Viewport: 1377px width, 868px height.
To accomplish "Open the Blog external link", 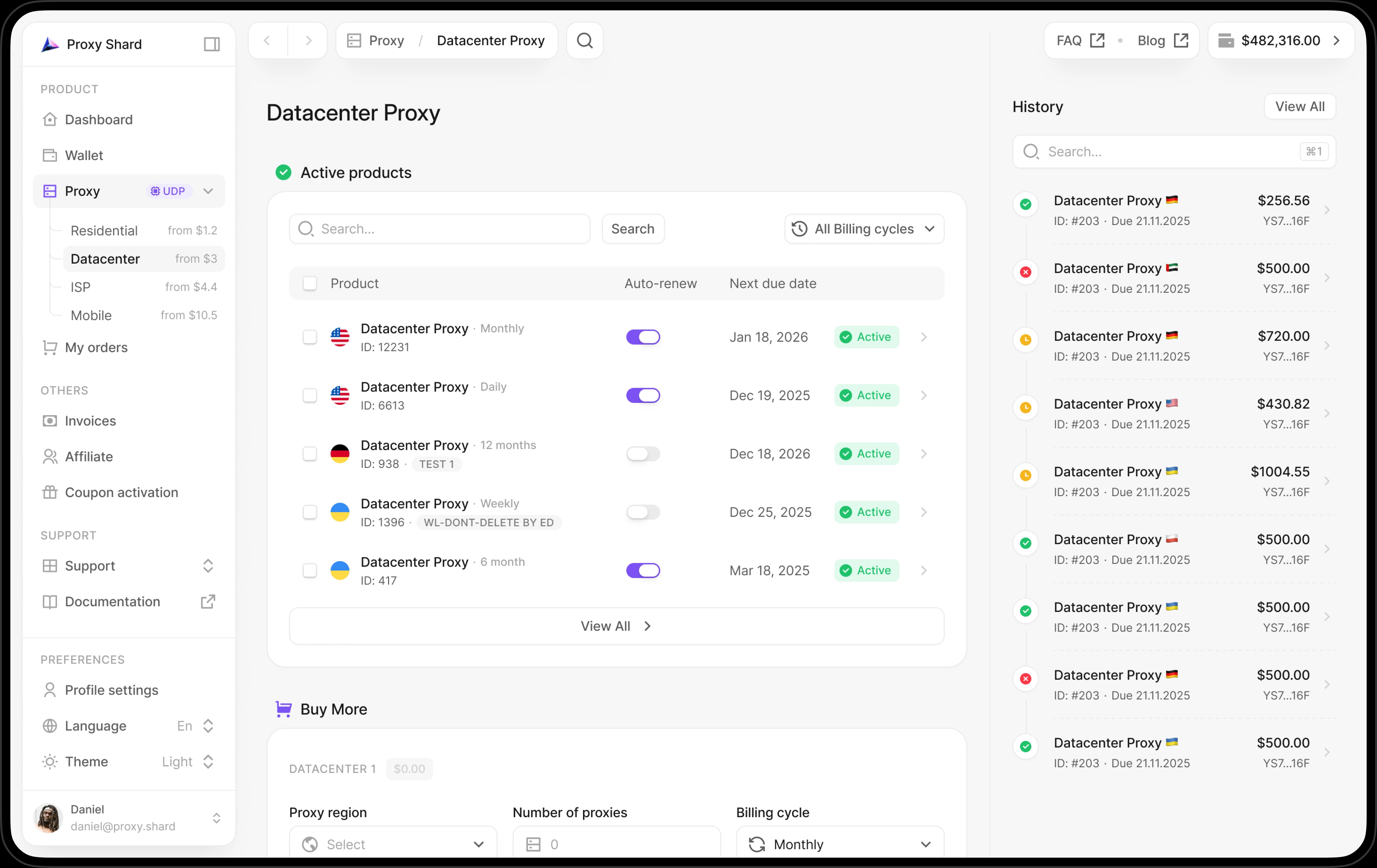I will [x=1163, y=40].
